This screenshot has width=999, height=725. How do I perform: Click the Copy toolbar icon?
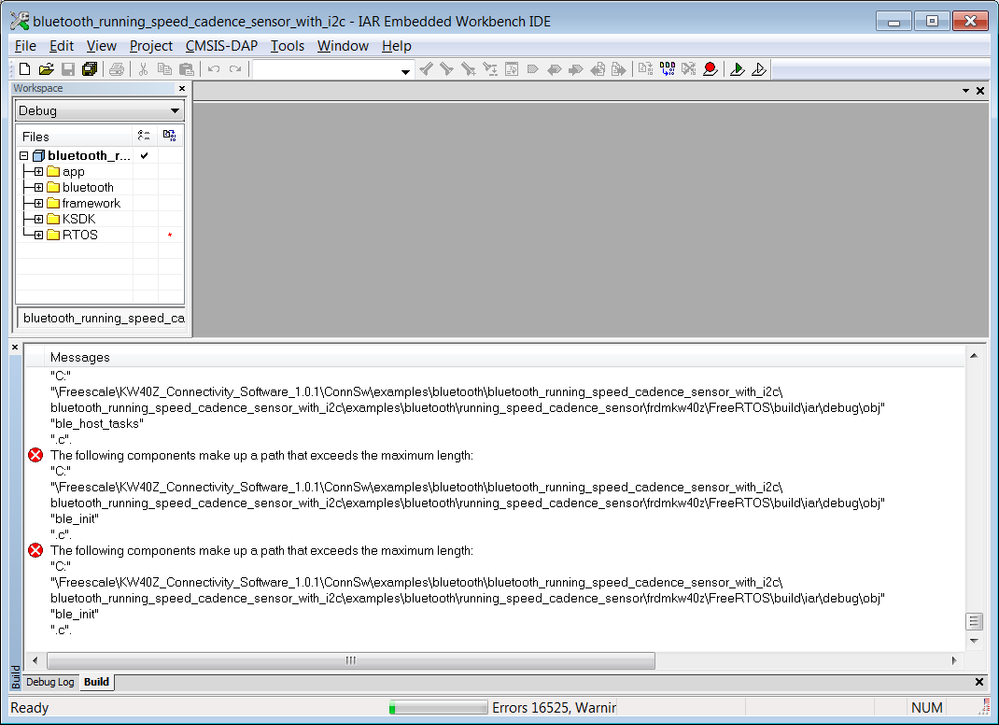(164, 69)
